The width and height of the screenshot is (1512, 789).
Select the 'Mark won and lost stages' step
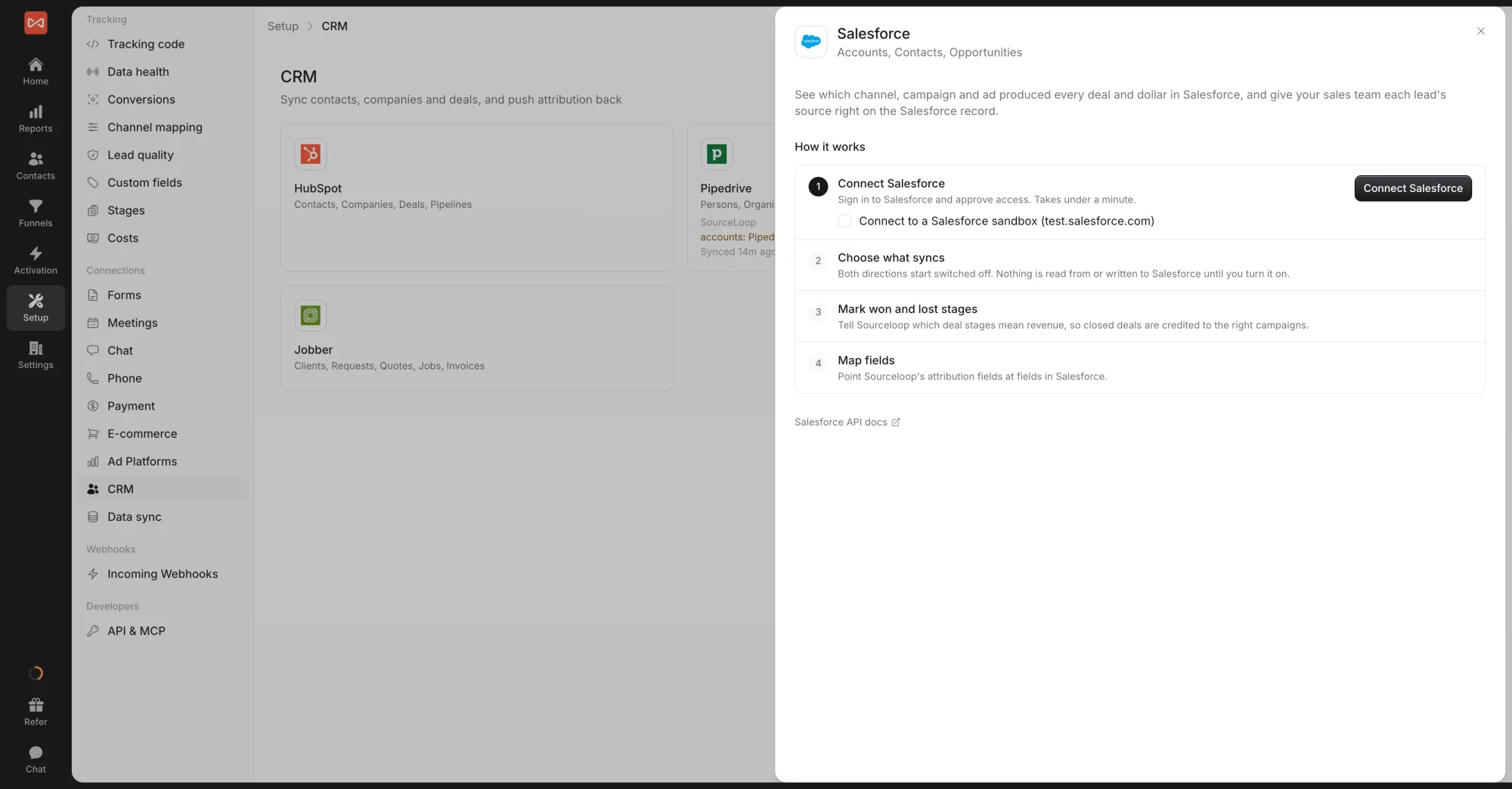[1139, 317]
